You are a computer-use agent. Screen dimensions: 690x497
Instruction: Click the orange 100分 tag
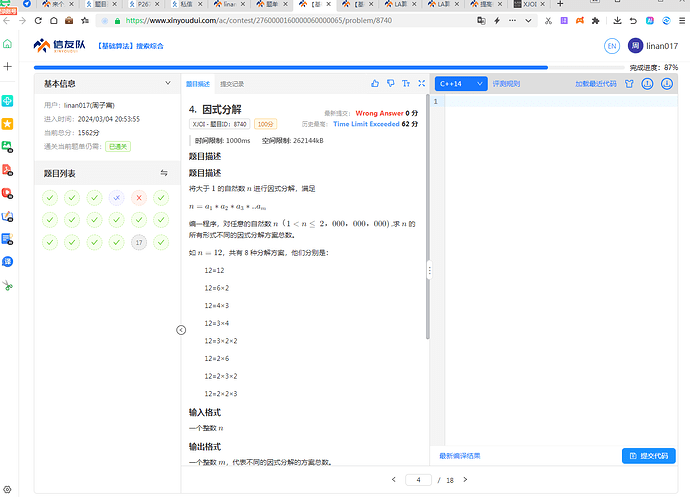click(x=265, y=124)
